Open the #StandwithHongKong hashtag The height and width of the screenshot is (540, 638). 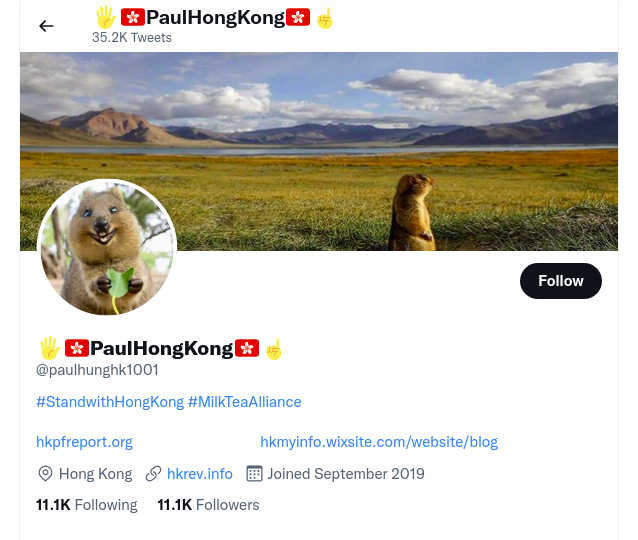point(110,402)
